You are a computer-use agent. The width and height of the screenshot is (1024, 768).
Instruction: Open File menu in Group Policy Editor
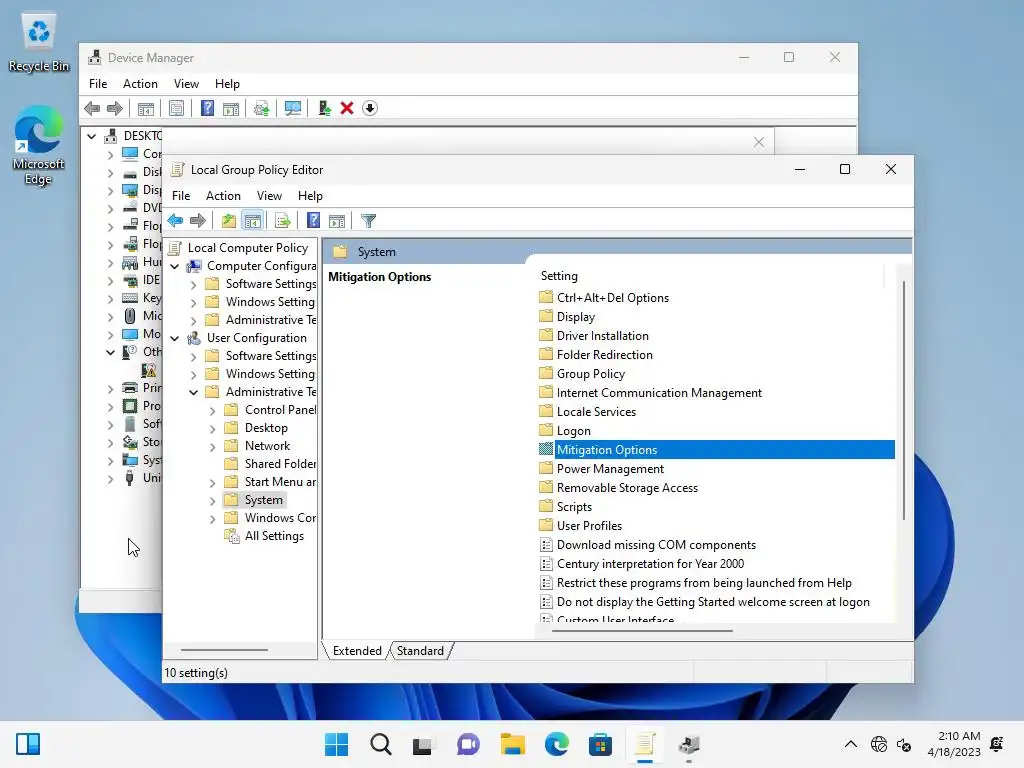point(181,196)
